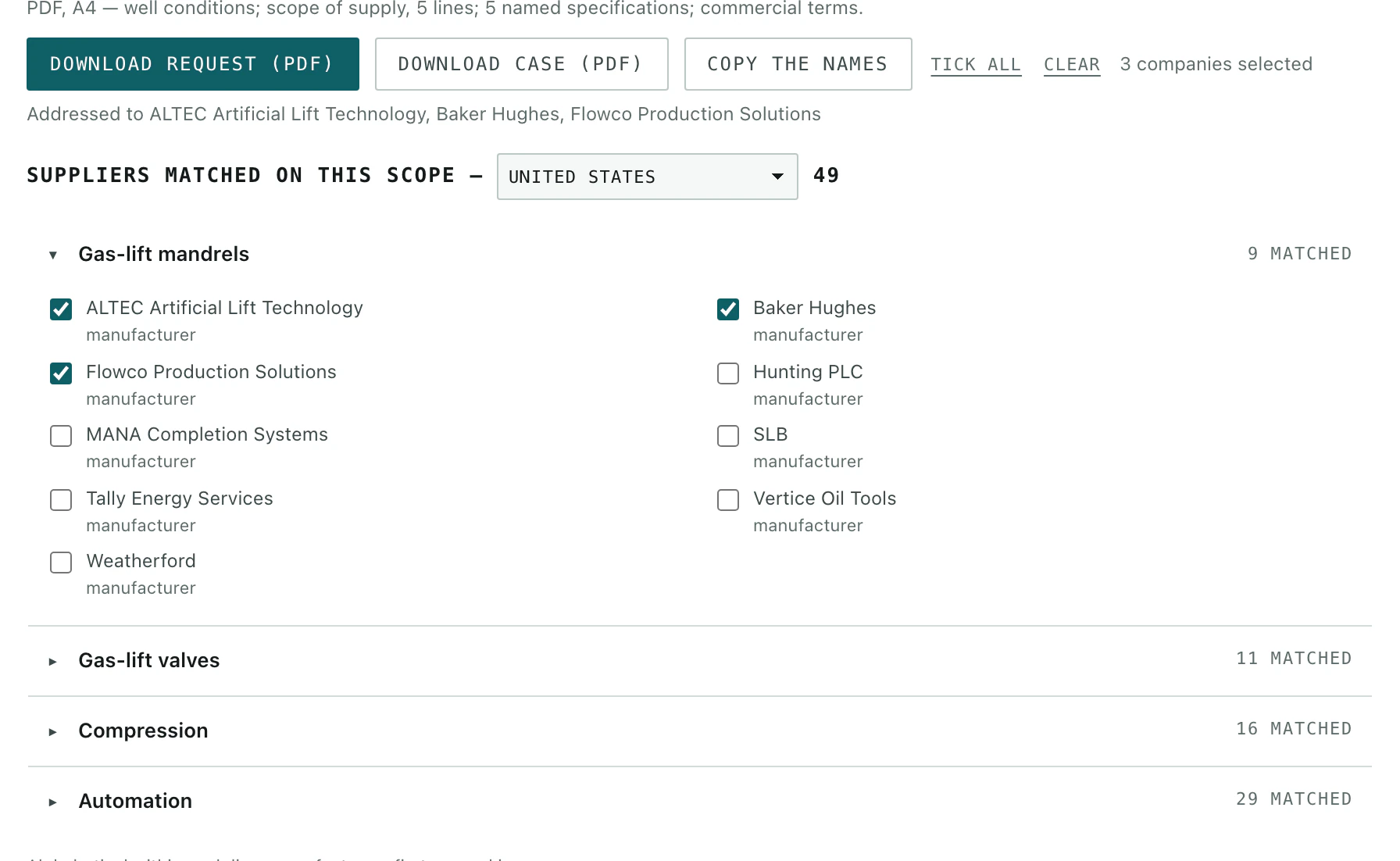The width and height of the screenshot is (1400, 861).
Task: Click the '11 MATCHED' count
Action: click(x=1294, y=659)
